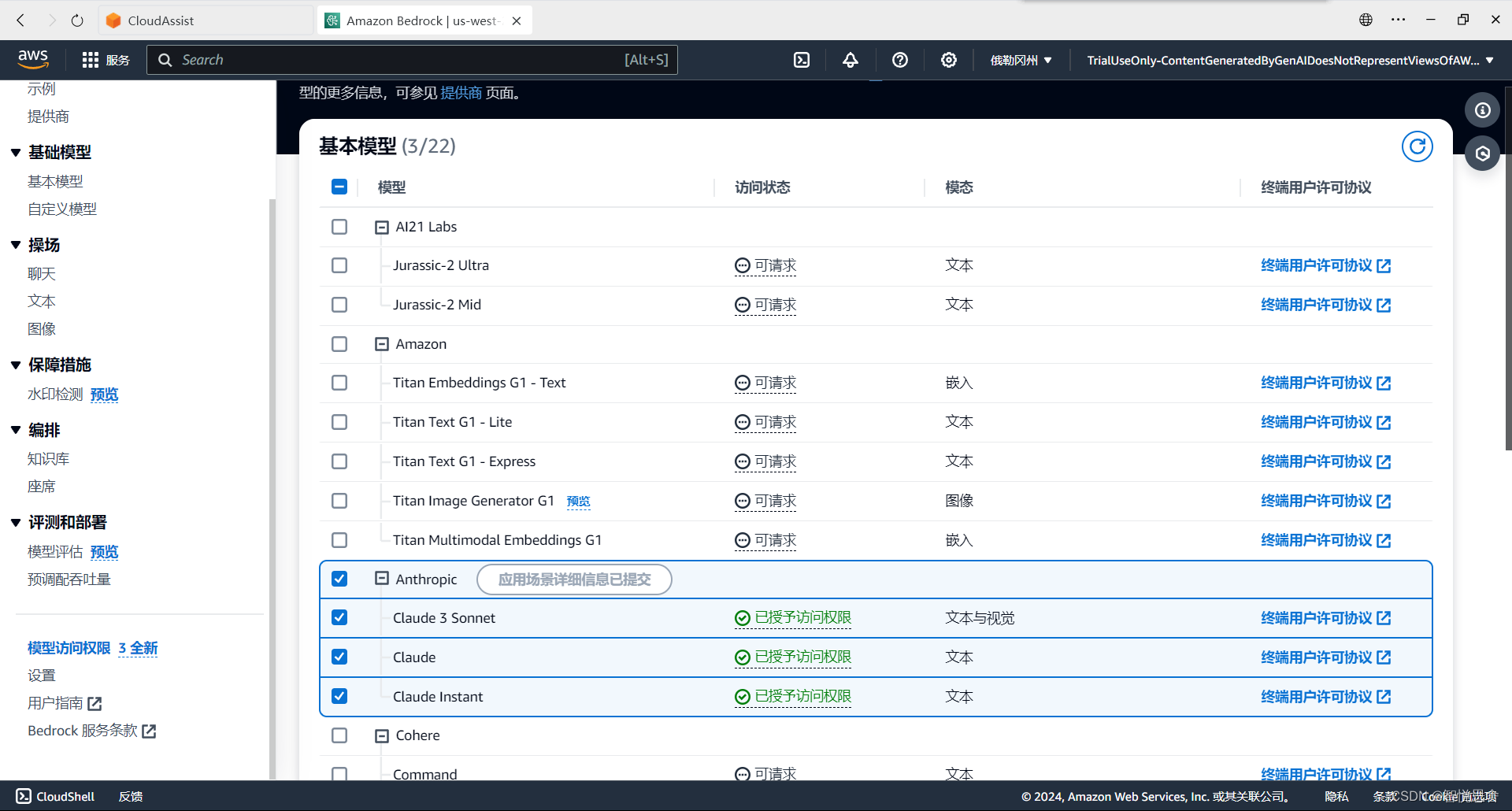Uncheck the Claude Instant checkbox
Viewport: 1512px width, 811px height.
pos(339,696)
